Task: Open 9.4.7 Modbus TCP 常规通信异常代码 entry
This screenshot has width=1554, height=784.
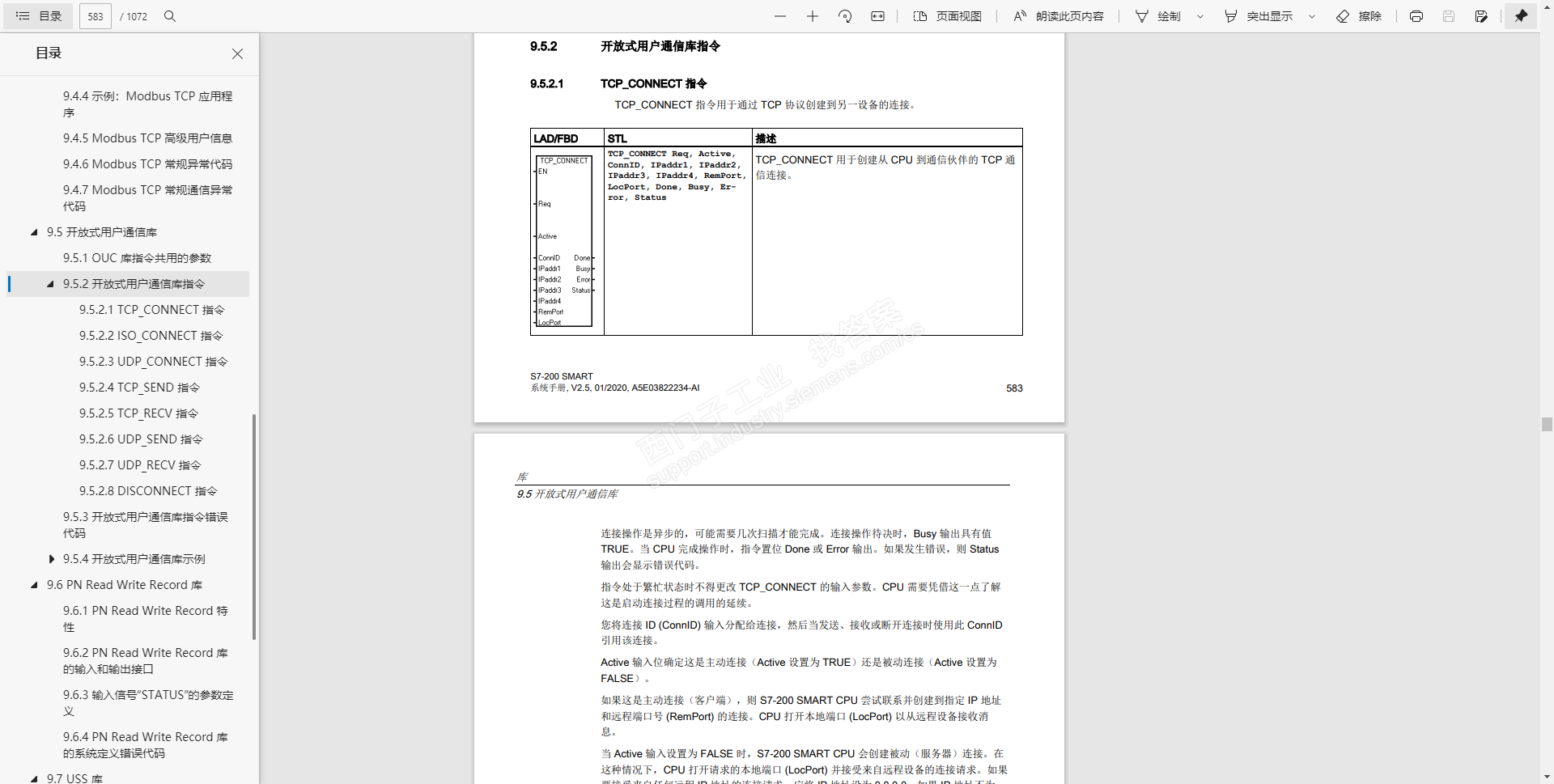Action: tap(148, 198)
